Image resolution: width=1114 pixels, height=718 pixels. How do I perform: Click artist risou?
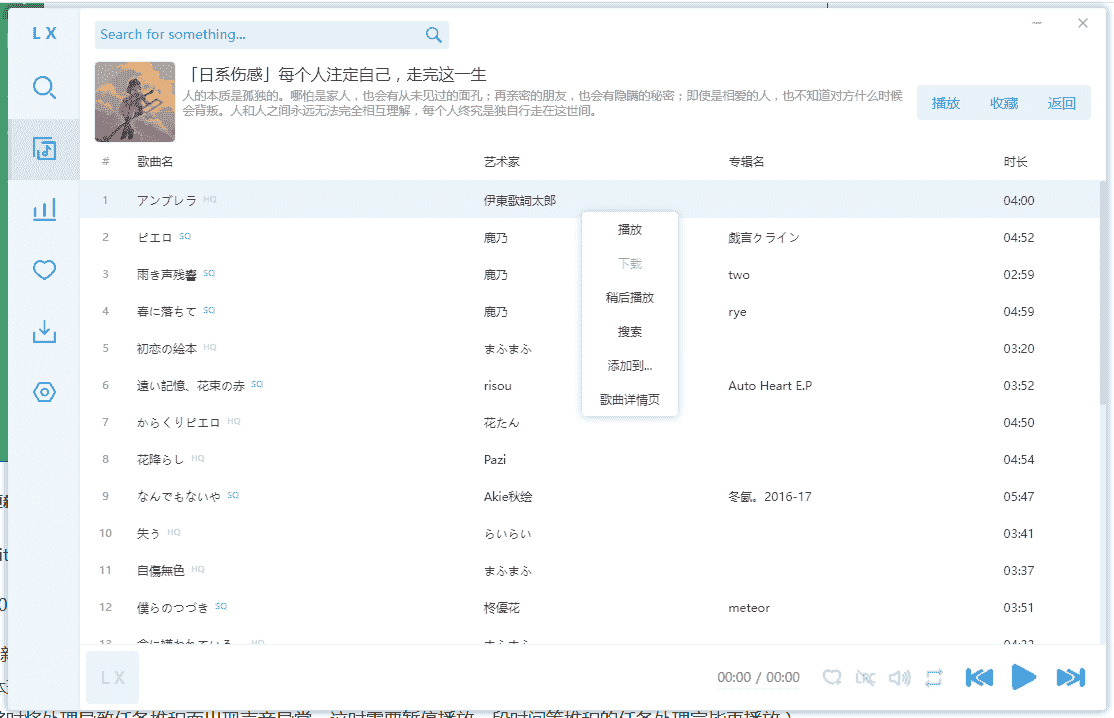point(497,386)
